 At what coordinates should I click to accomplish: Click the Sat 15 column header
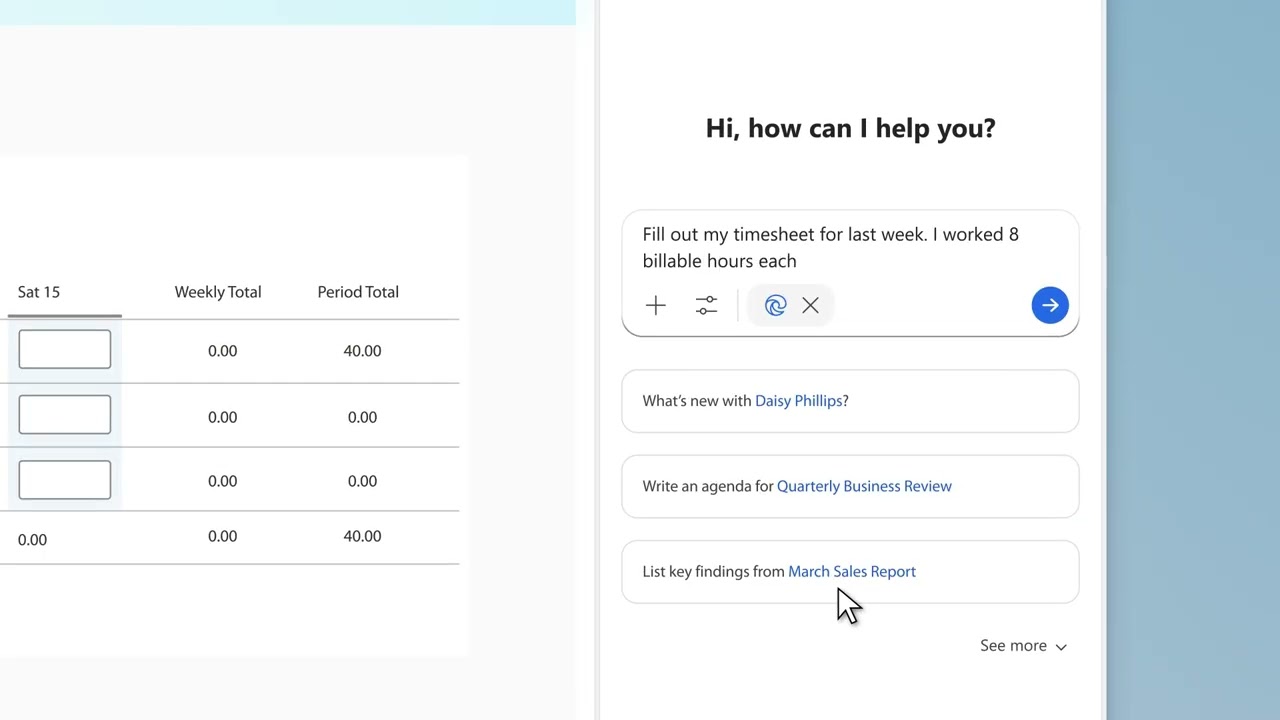[39, 292]
